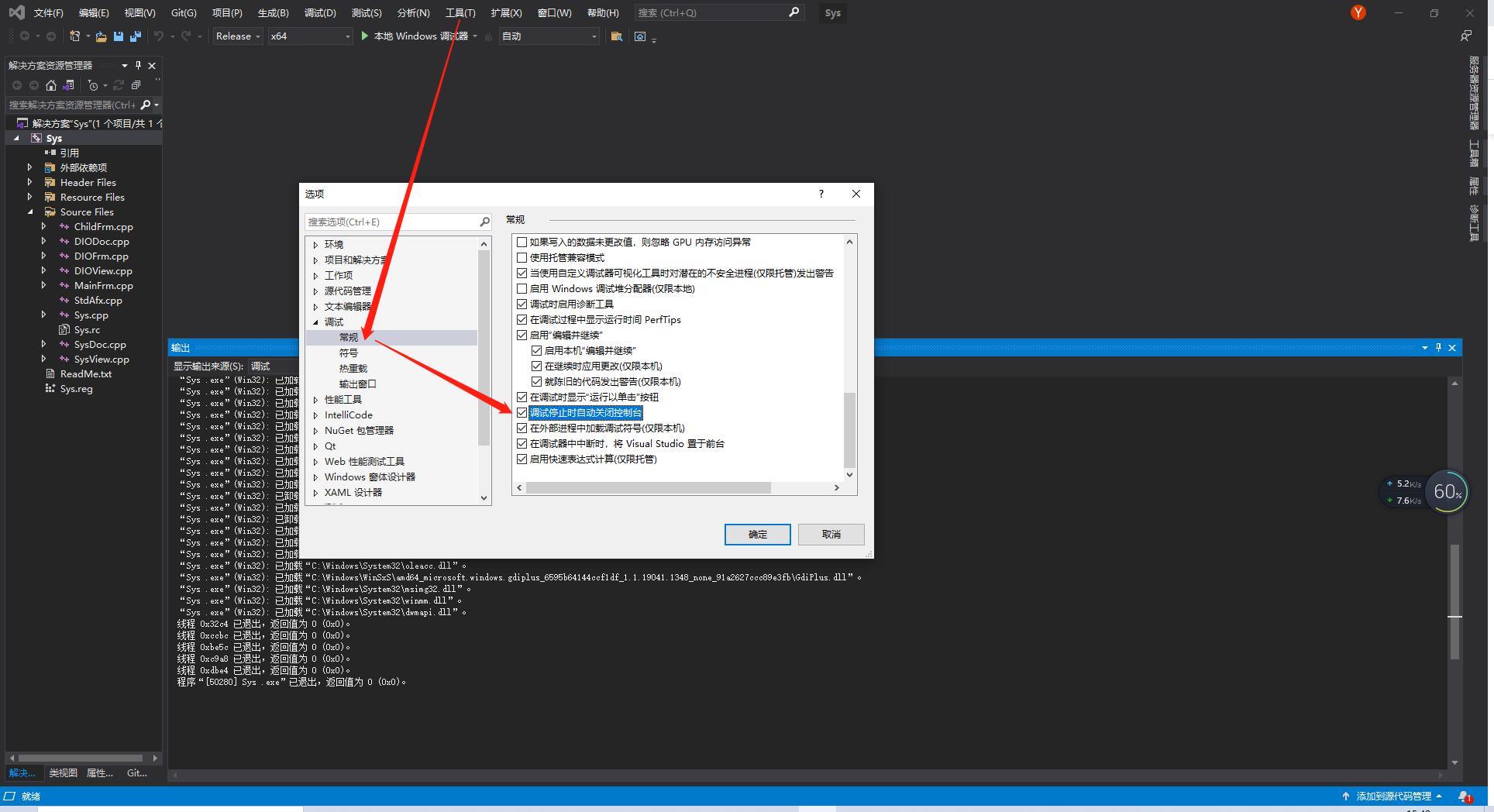Open the Release configuration dropdown
The image size is (1494, 812).
pyautogui.click(x=258, y=36)
